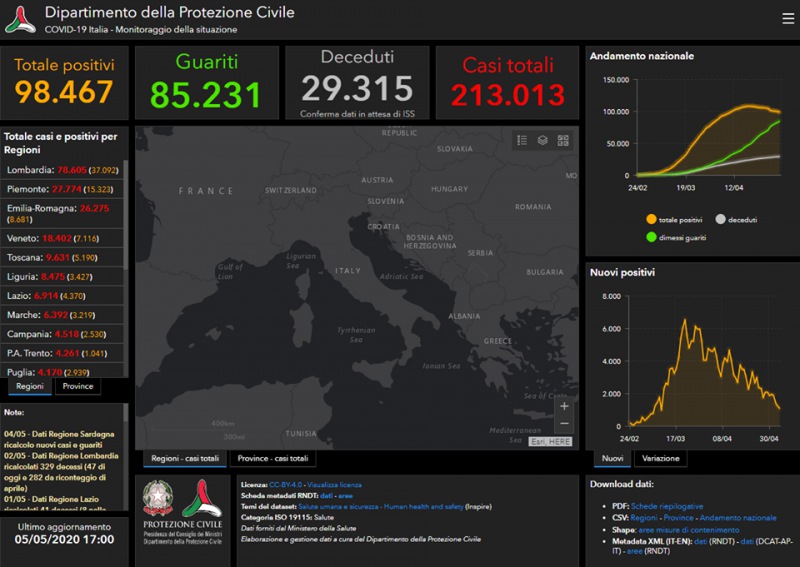
Task: Click the Italian Republic emblem
Action: click(159, 497)
